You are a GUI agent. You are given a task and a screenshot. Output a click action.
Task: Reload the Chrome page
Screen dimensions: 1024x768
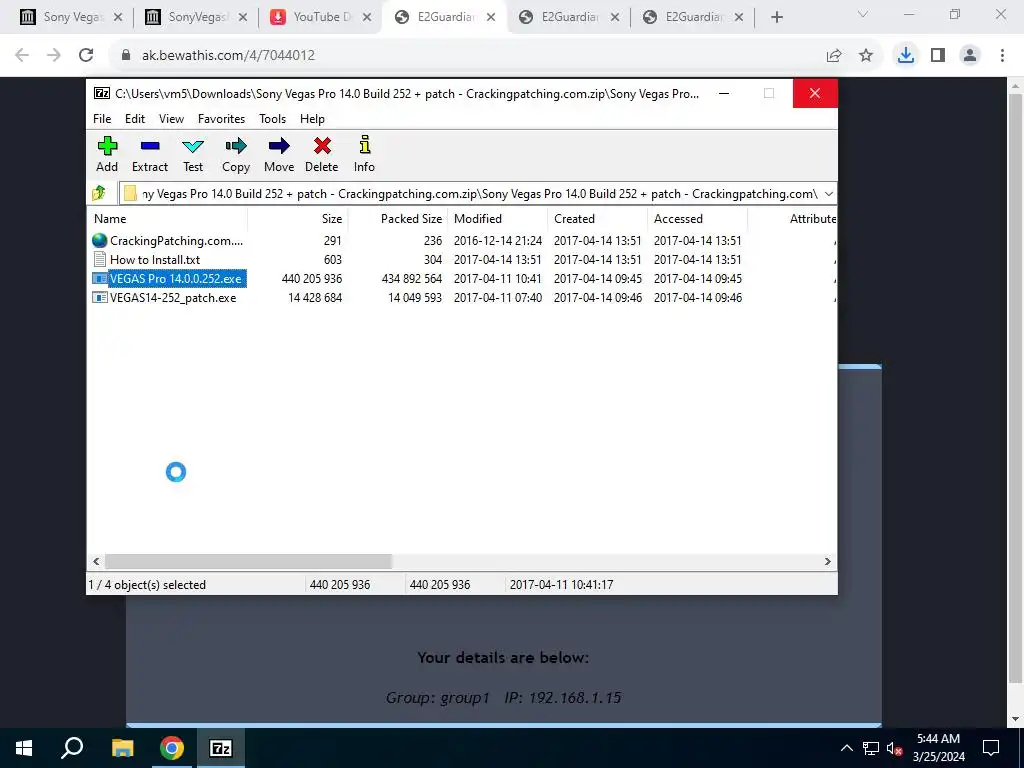point(86,55)
